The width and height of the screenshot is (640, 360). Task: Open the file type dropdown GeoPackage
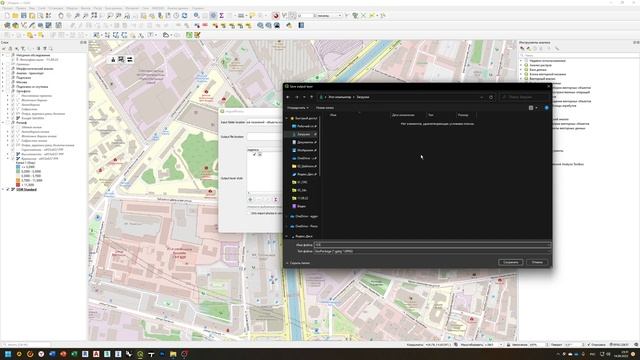coord(433,251)
